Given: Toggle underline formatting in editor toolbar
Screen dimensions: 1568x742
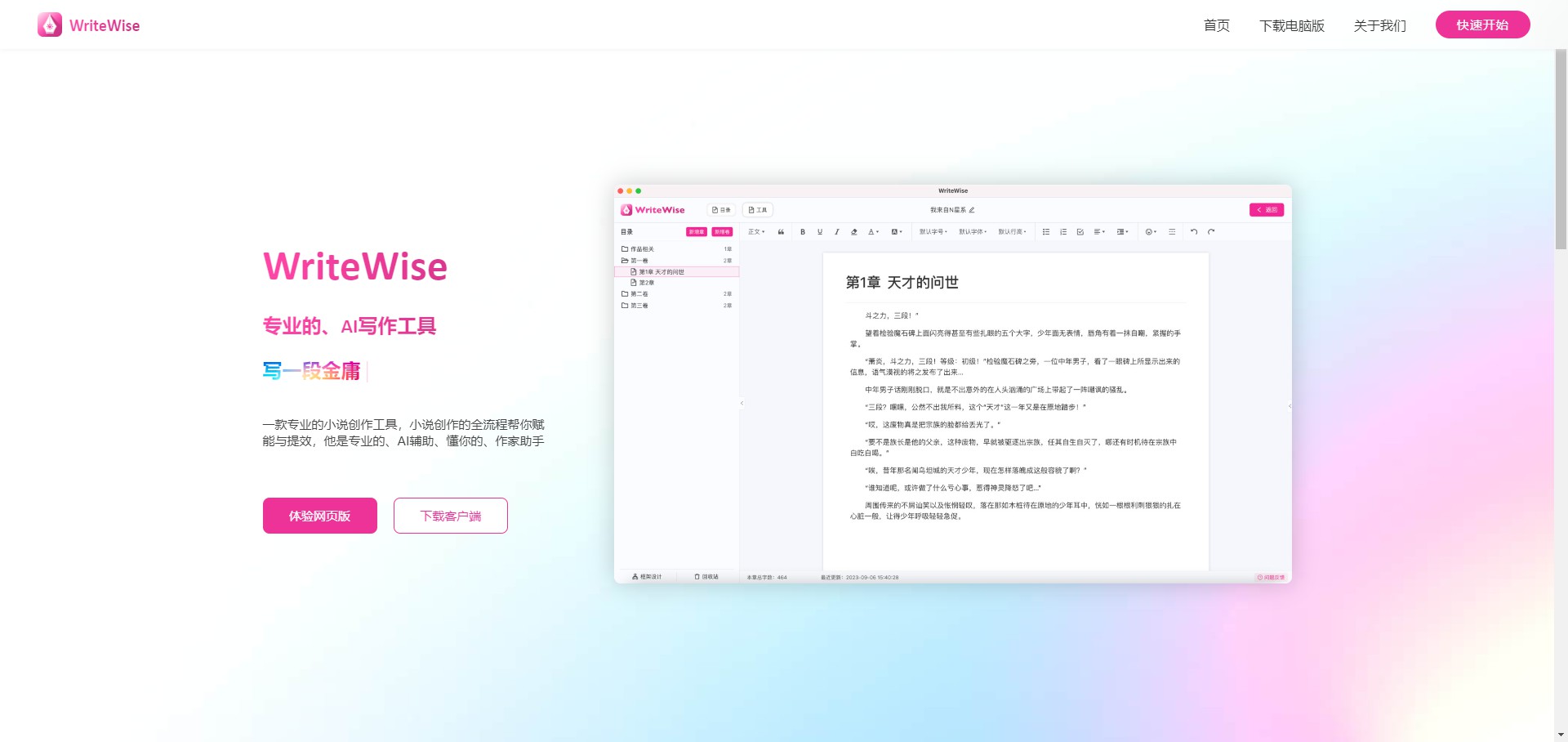Looking at the screenshot, I should click(820, 232).
